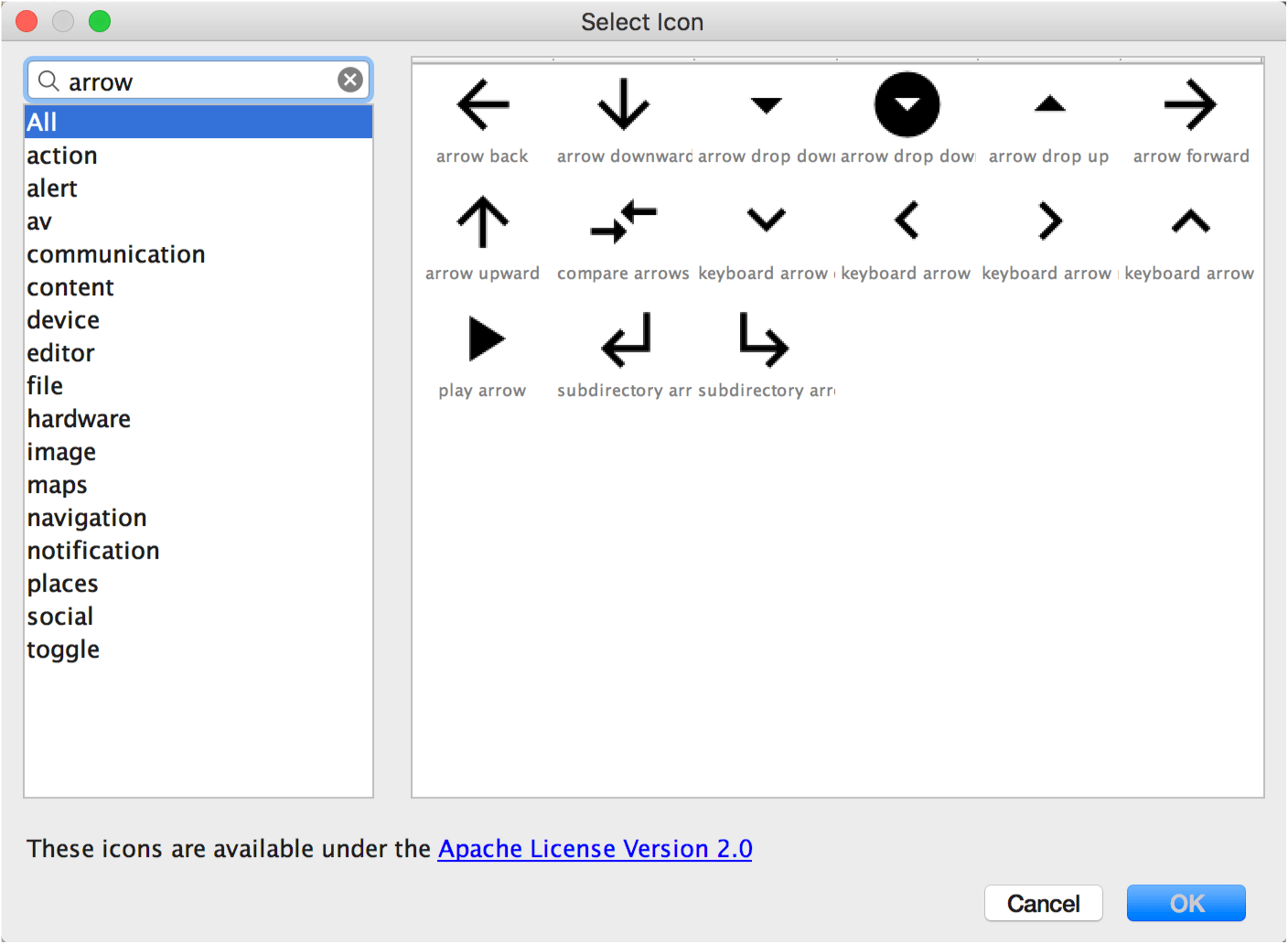Select the play arrow icon
The image size is (1288, 944).
click(x=486, y=338)
